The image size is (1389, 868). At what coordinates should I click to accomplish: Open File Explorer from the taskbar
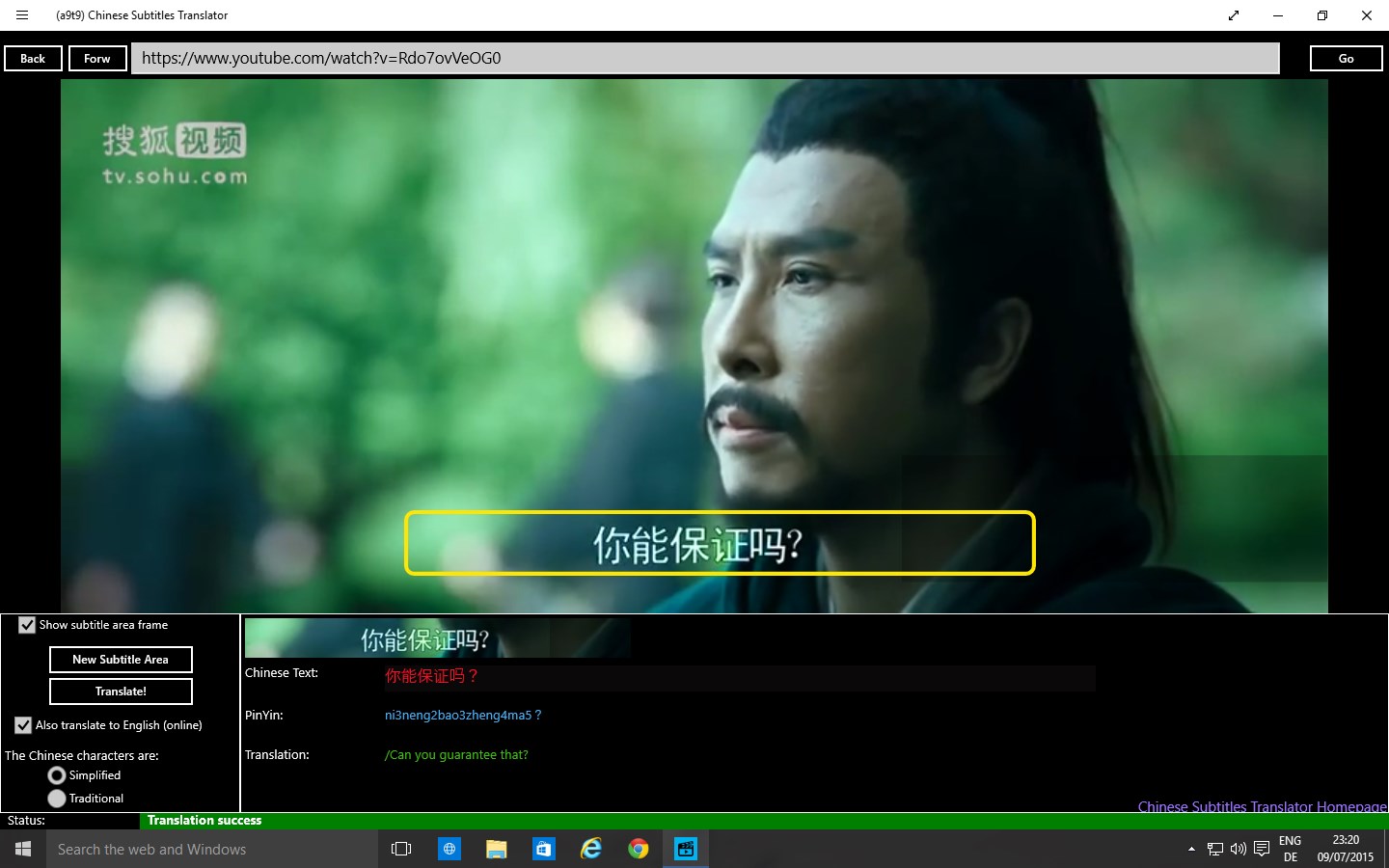496,849
